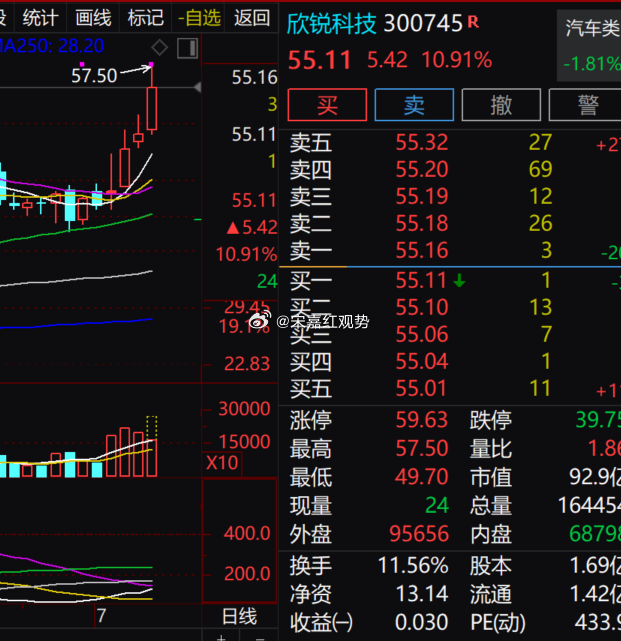Click the 400.0 indicator axis label
621x641 pixels.
pos(247,533)
